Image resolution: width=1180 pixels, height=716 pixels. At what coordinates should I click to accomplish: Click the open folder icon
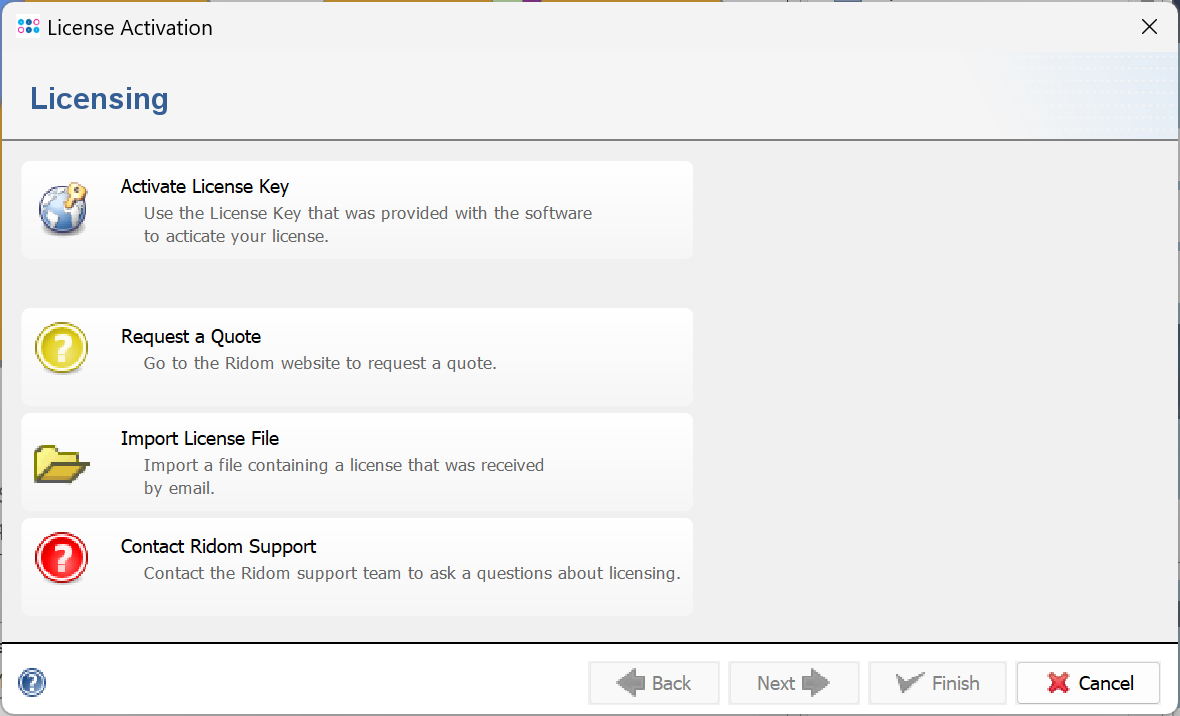pyautogui.click(x=62, y=463)
